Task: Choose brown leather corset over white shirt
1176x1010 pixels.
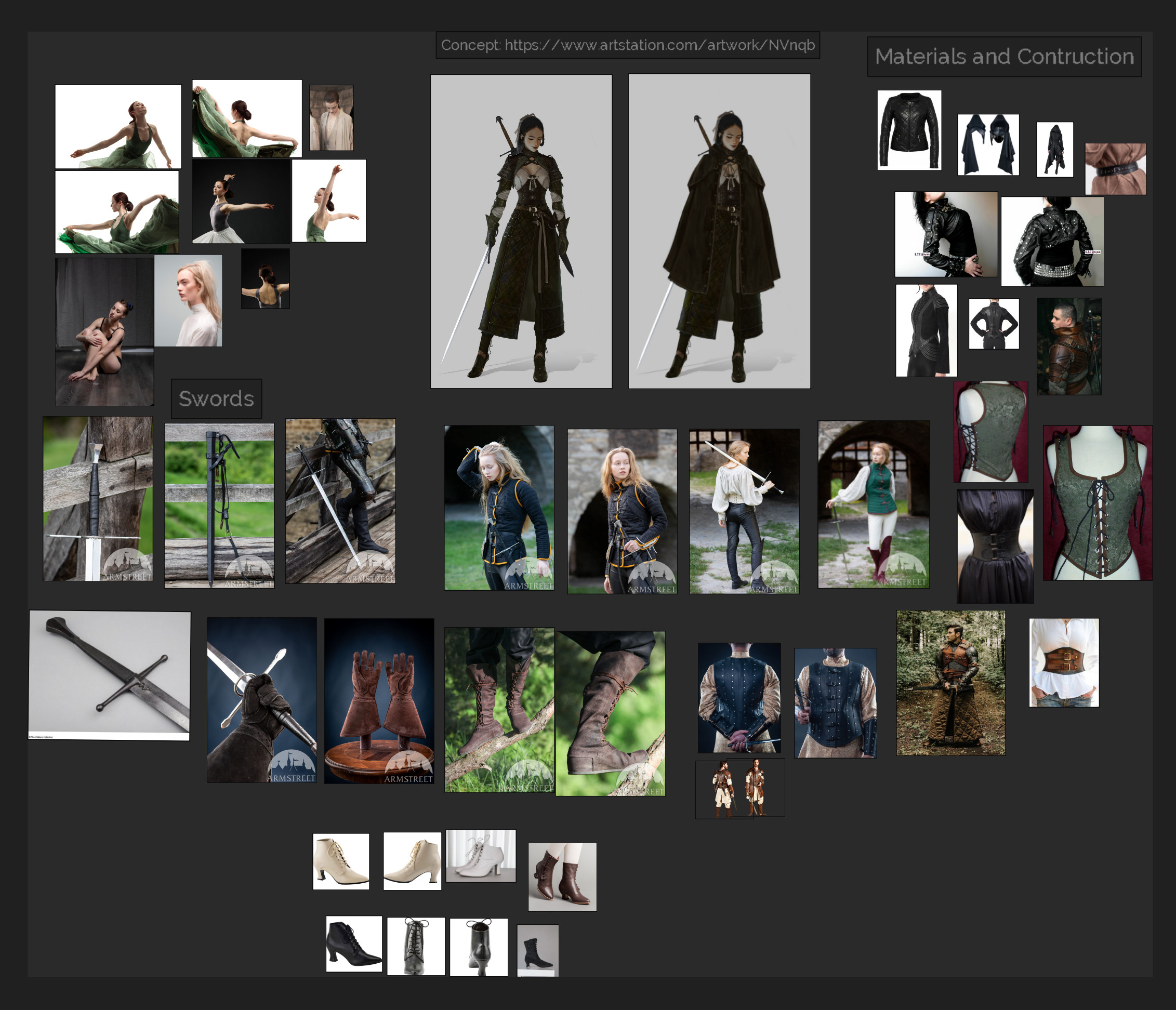Action: click(1064, 663)
